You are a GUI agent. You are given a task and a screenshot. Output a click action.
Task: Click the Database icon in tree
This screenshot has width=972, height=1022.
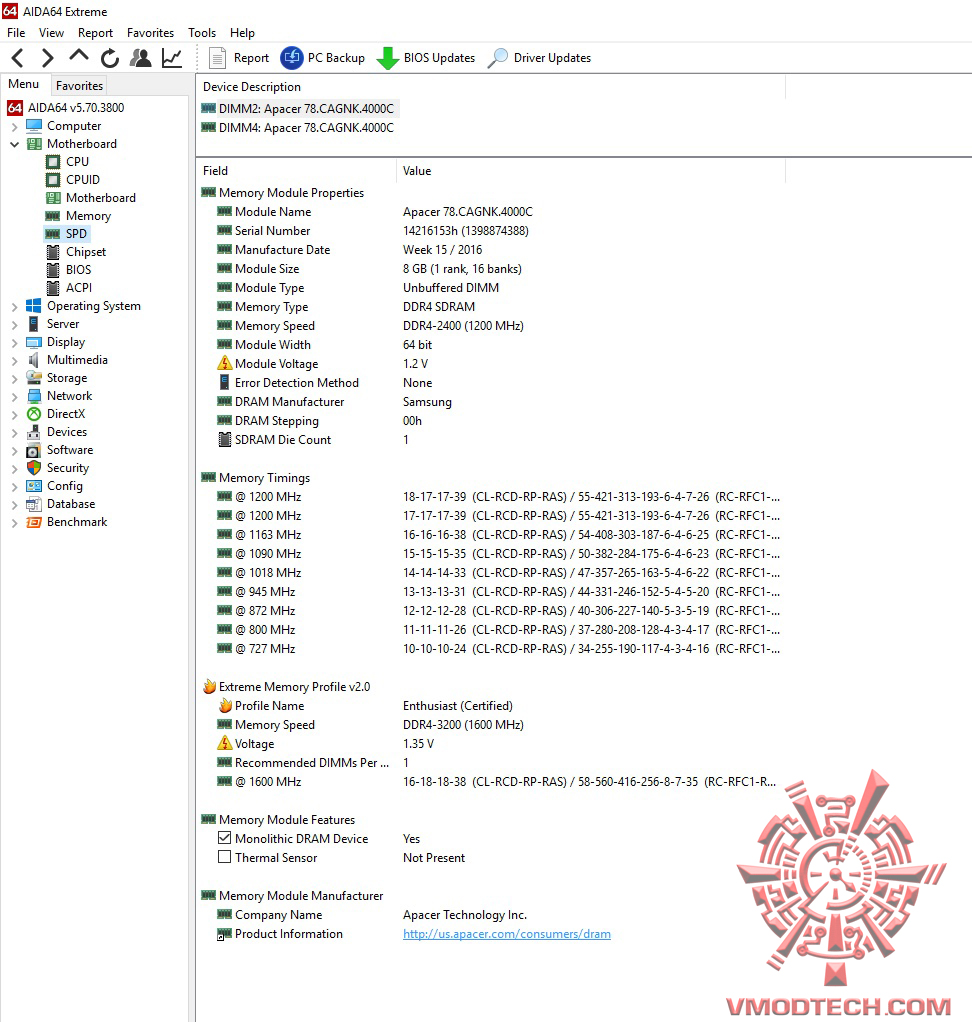click(34, 504)
